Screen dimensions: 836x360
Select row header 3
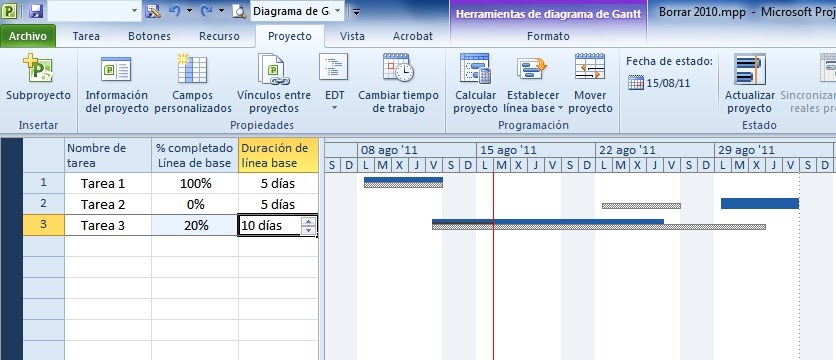pyautogui.click(x=44, y=225)
